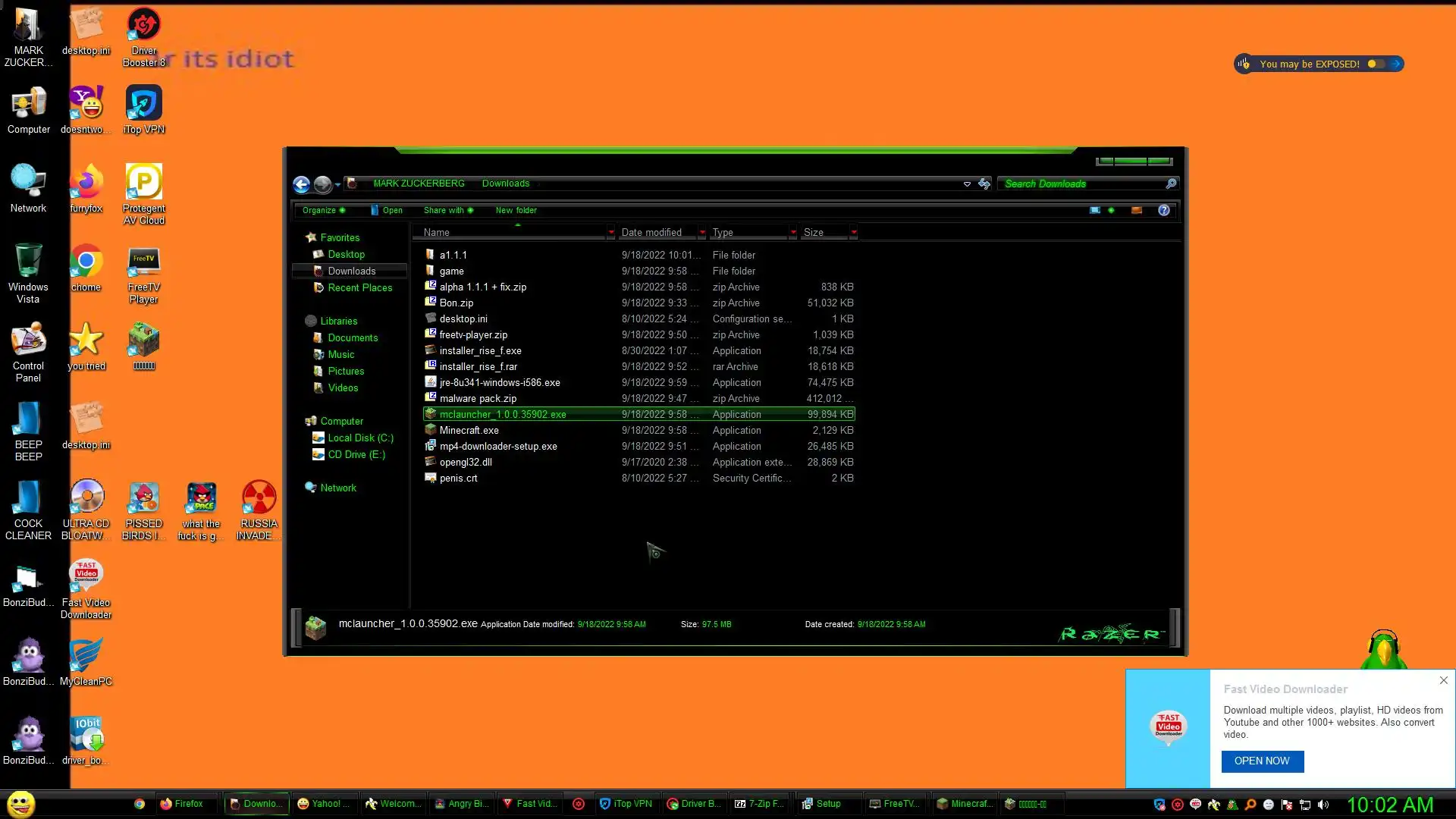Click the volume speaker tray icon
This screenshot has width=1456, height=819.
[x=1323, y=805]
